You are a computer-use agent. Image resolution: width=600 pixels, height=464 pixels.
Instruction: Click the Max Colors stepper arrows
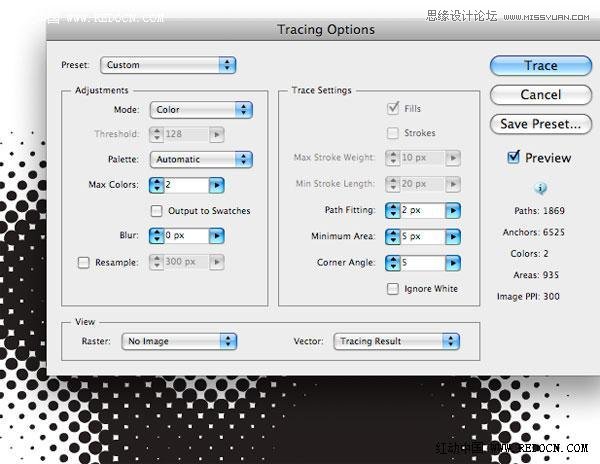[156, 185]
